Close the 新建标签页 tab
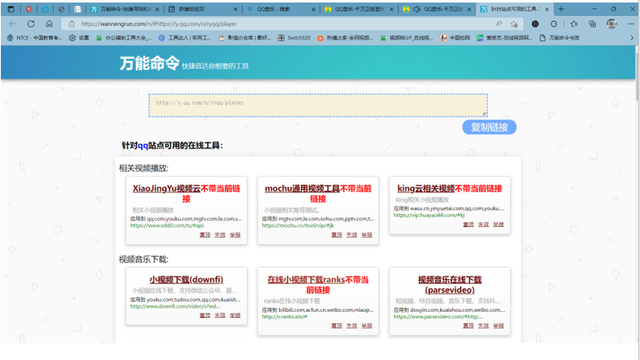The image size is (640, 360). [235, 9]
